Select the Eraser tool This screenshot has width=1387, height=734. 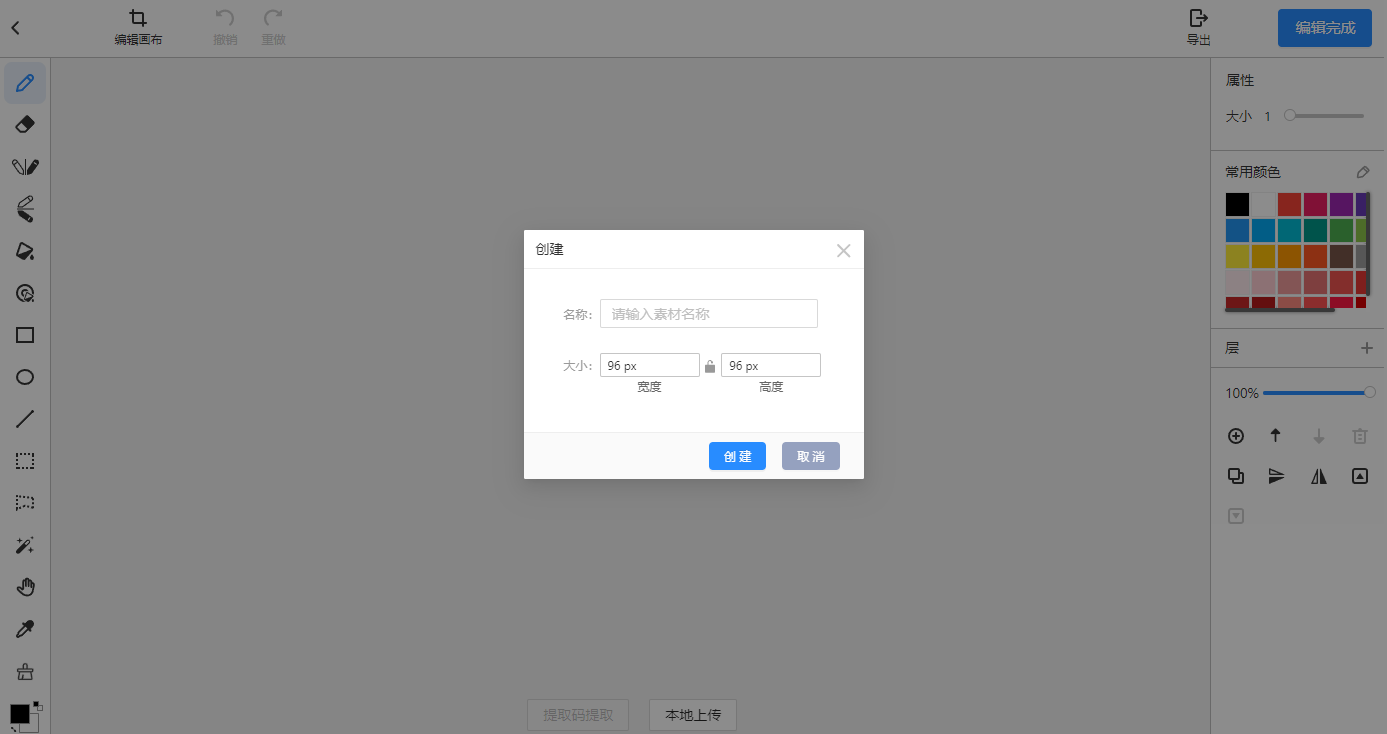pos(25,124)
